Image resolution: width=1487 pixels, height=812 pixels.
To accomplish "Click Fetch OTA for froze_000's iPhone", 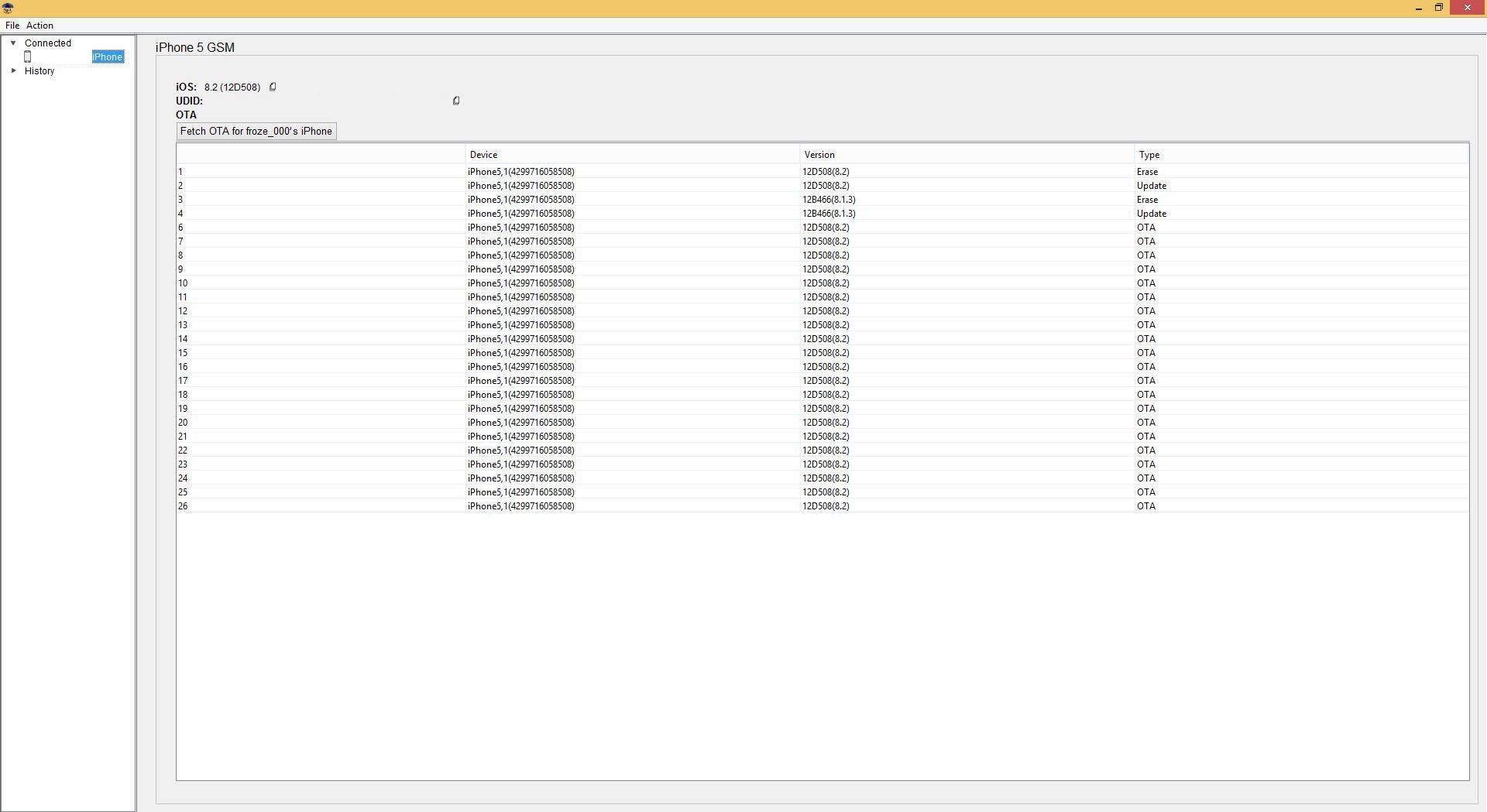I will click(256, 131).
